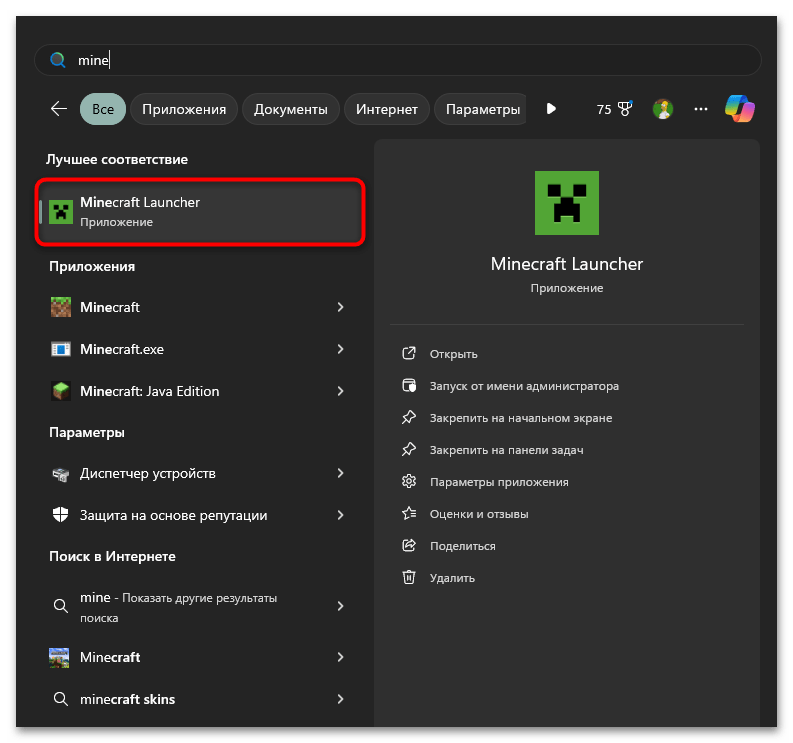Viewport: 793px width, 743px height.
Task: Click the admin shield icon for run as administrator
Action: pyautogui.click(x=409, y=385)
